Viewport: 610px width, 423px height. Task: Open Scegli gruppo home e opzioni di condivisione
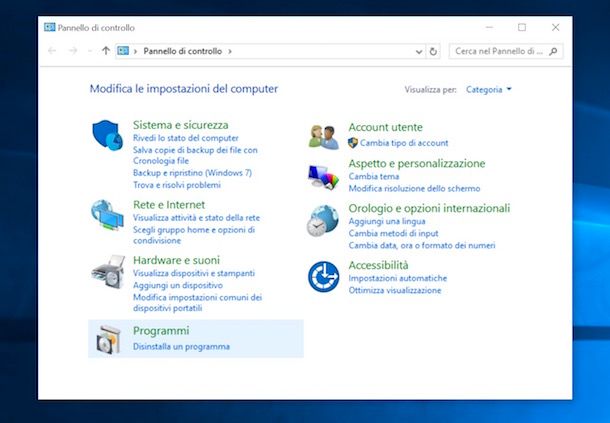click(x=194, y=235)
